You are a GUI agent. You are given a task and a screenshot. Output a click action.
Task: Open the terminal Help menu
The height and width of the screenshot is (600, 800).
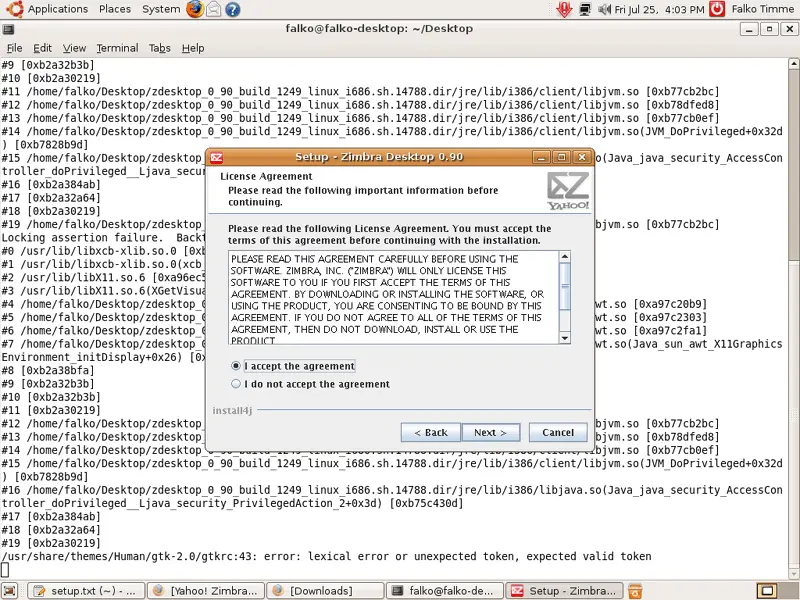click(x=193, y=48)
